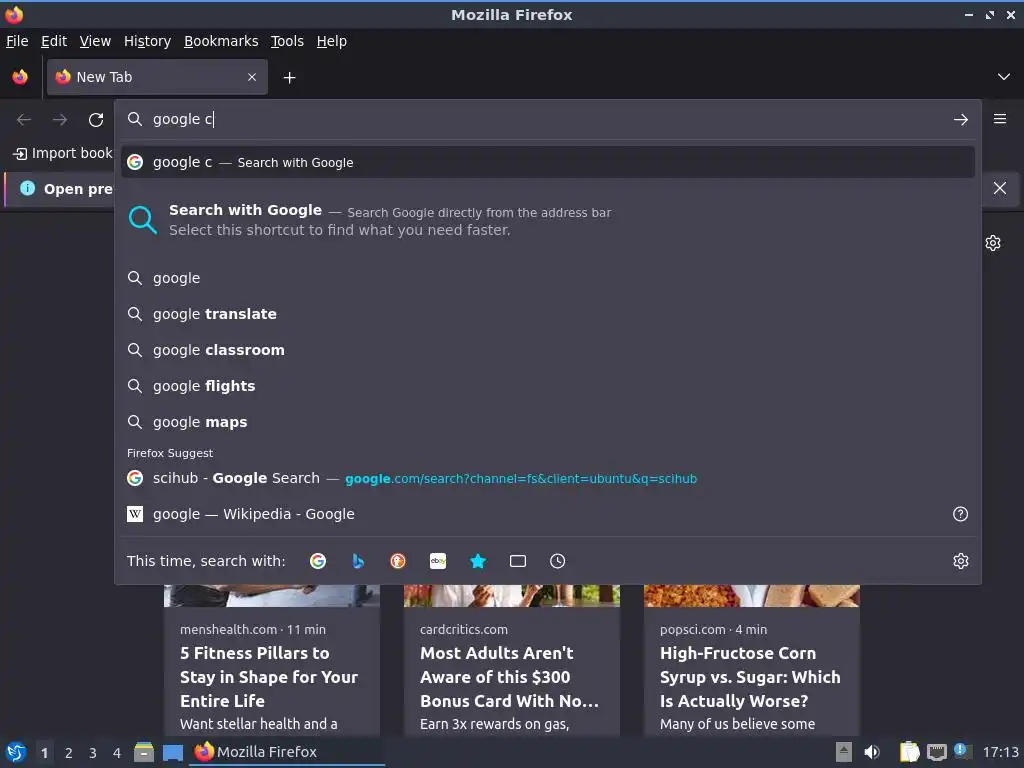Select 'google c — Search with Google' result
This screenshot has width=1024, height=768.
tap(548, 162)
